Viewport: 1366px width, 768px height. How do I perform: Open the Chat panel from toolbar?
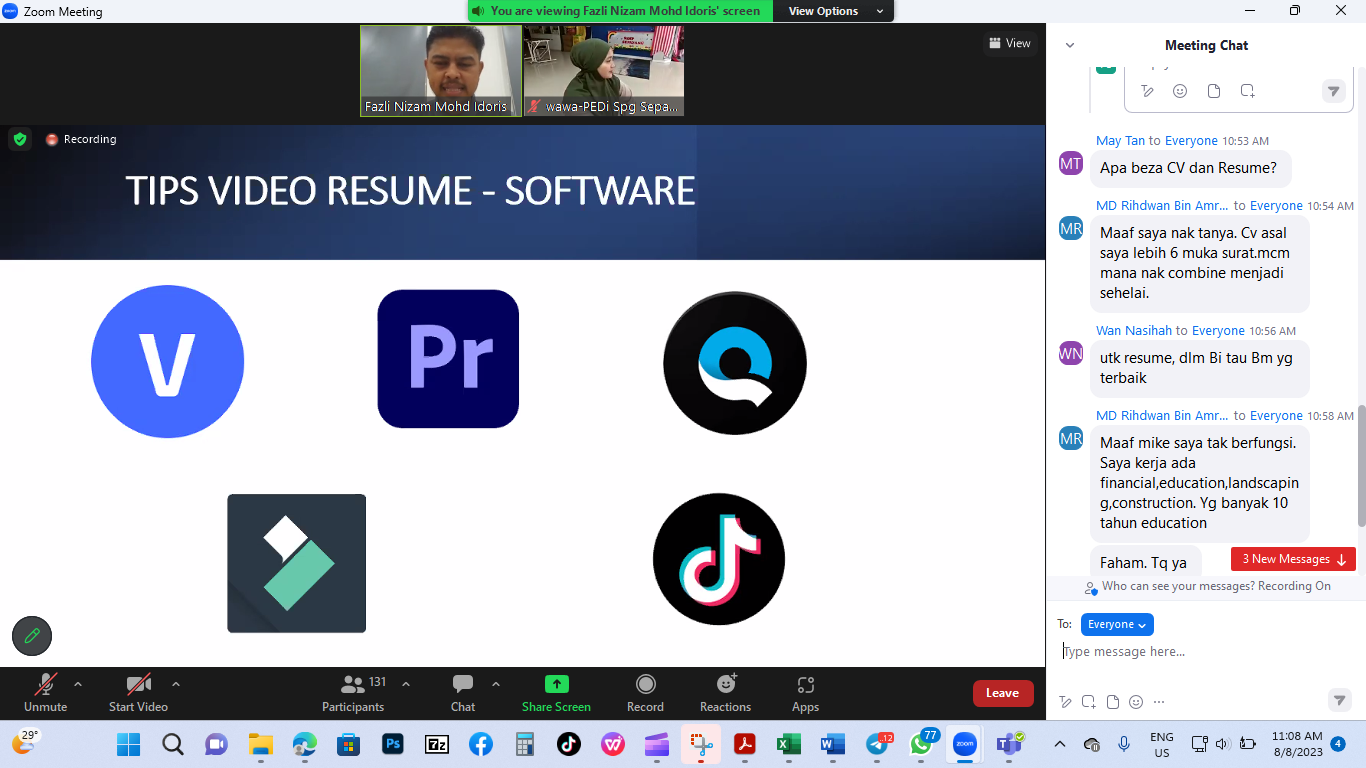(x=463, y=685)
